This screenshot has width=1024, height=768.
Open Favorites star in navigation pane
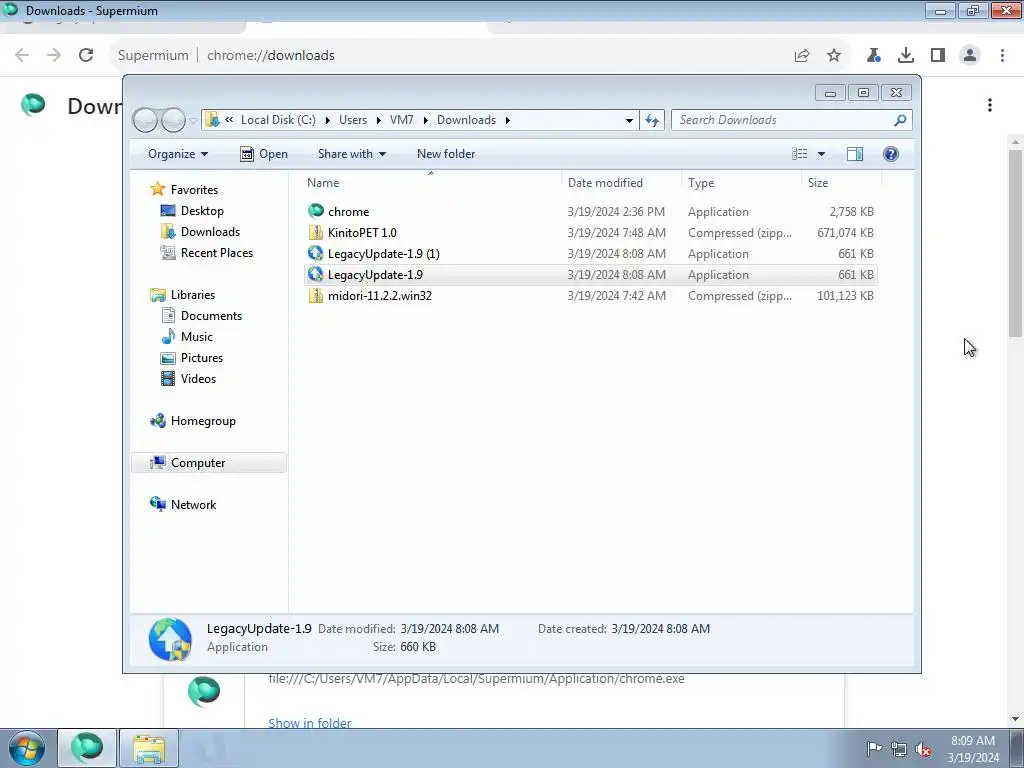click(x=157, y=189)
